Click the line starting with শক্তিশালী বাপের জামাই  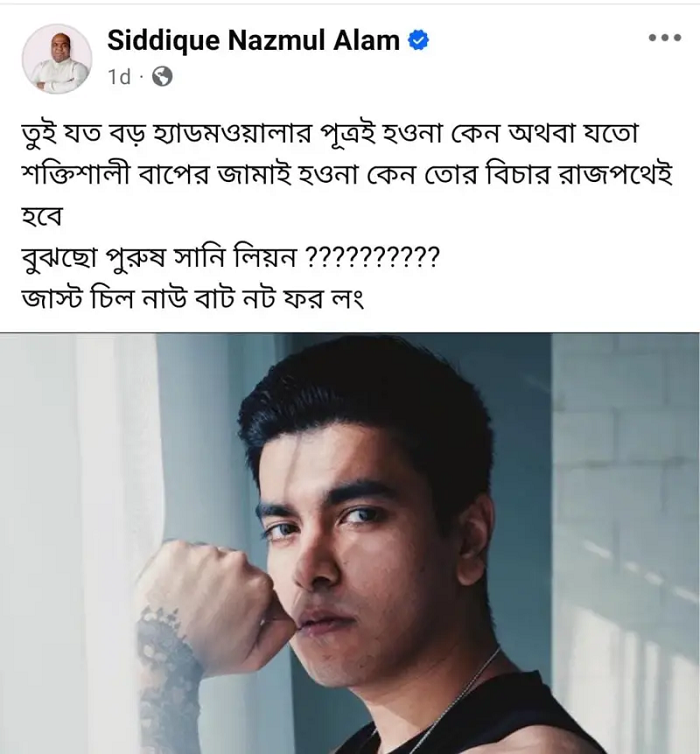(x=347, y=176)
